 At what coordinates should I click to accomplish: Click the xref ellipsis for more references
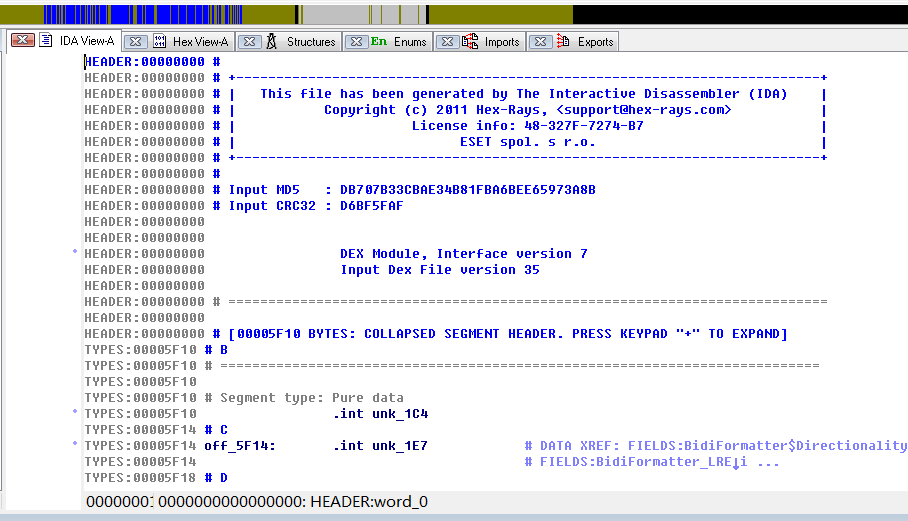[768, 462]
